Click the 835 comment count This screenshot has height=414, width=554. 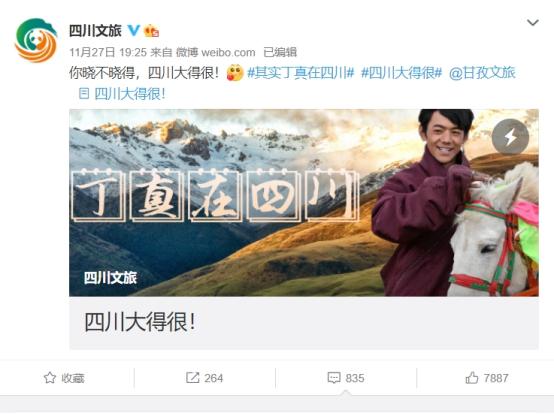(x=355, y=378)
